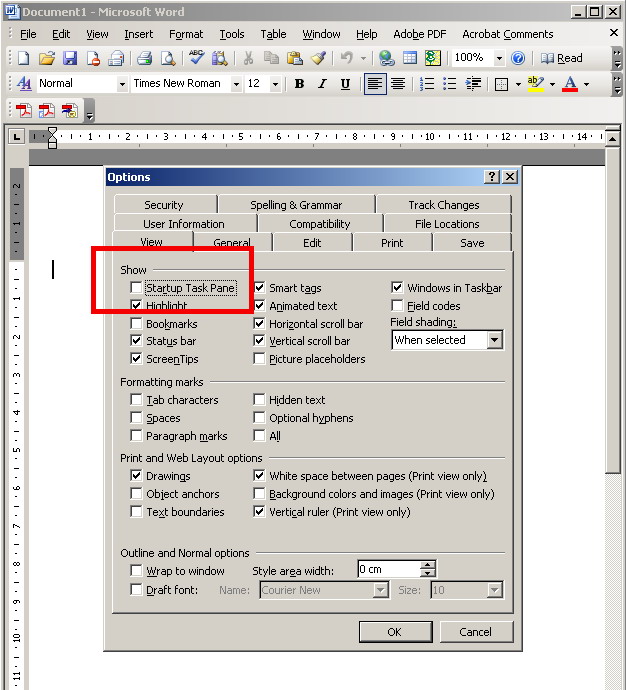Open the File Locations tab
The image size is (626, 690).
pos(447,224)
